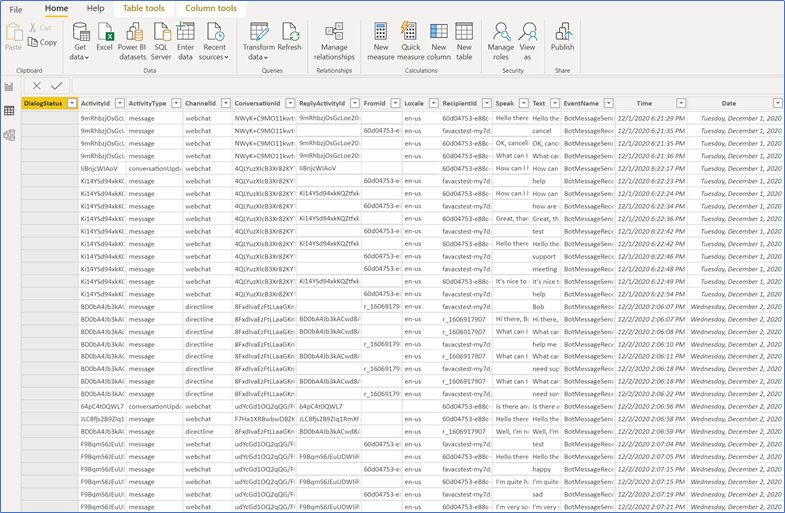Create a Quick measure

pyautogui.click(x=409, y=31)
